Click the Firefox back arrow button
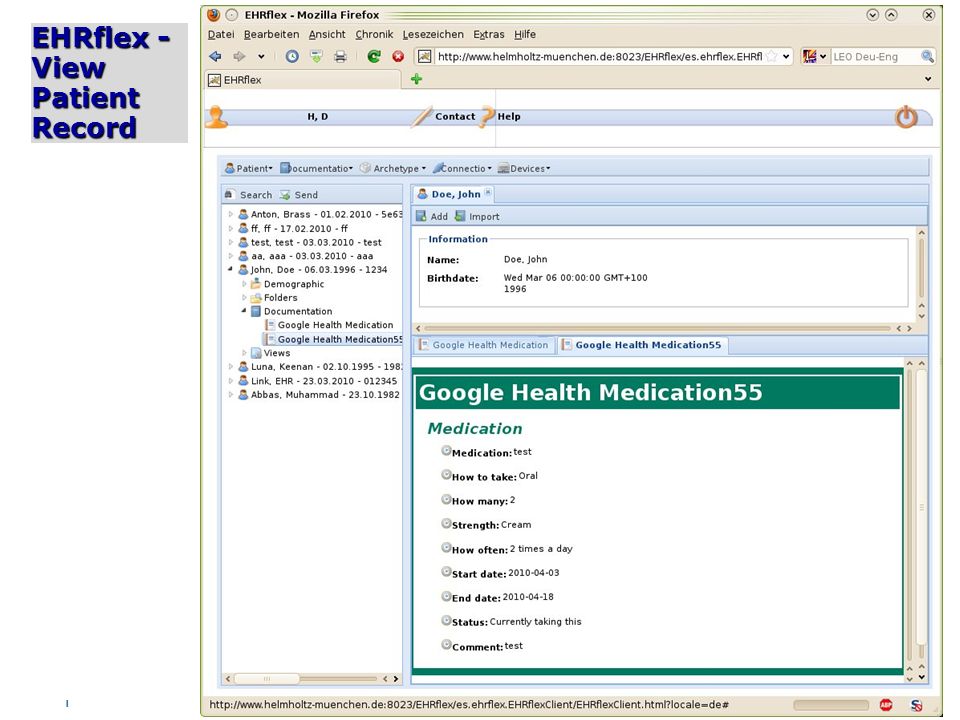Screen dimensions: 960x720 tap(215, 56)
